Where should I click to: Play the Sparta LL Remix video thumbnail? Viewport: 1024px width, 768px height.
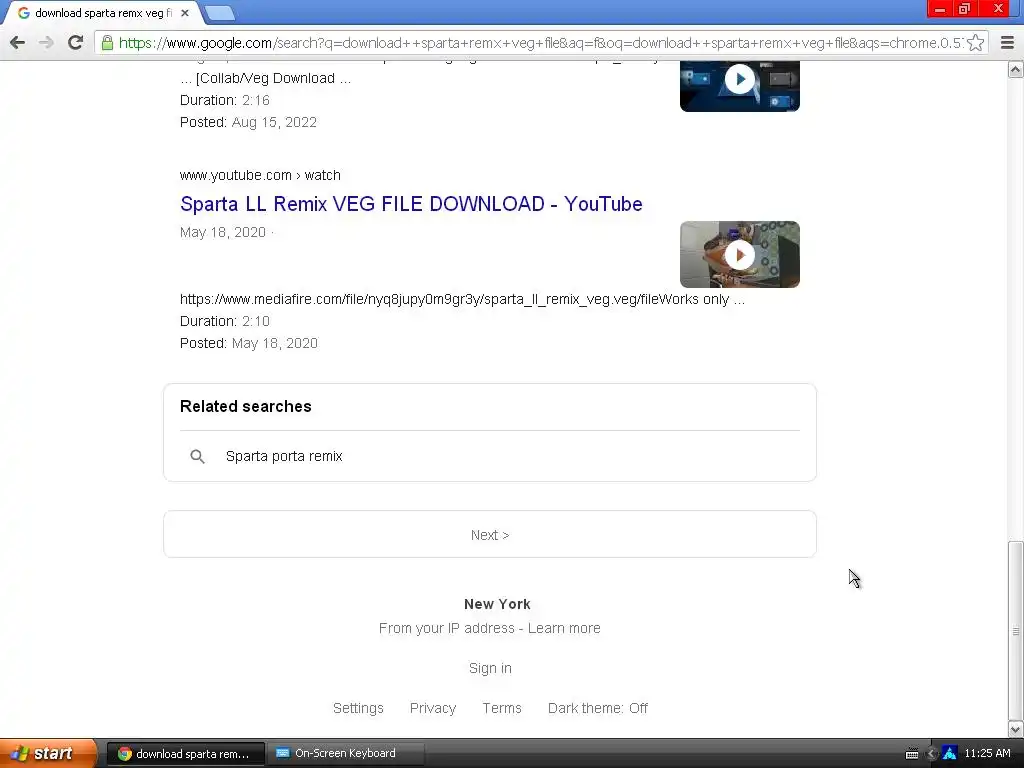[x=739, y=254]
